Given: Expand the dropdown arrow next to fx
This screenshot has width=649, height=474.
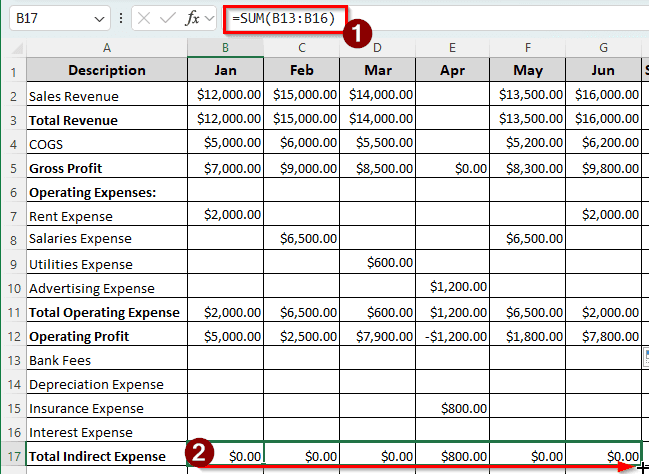Looking at the screenshot, I should [209, 18].
